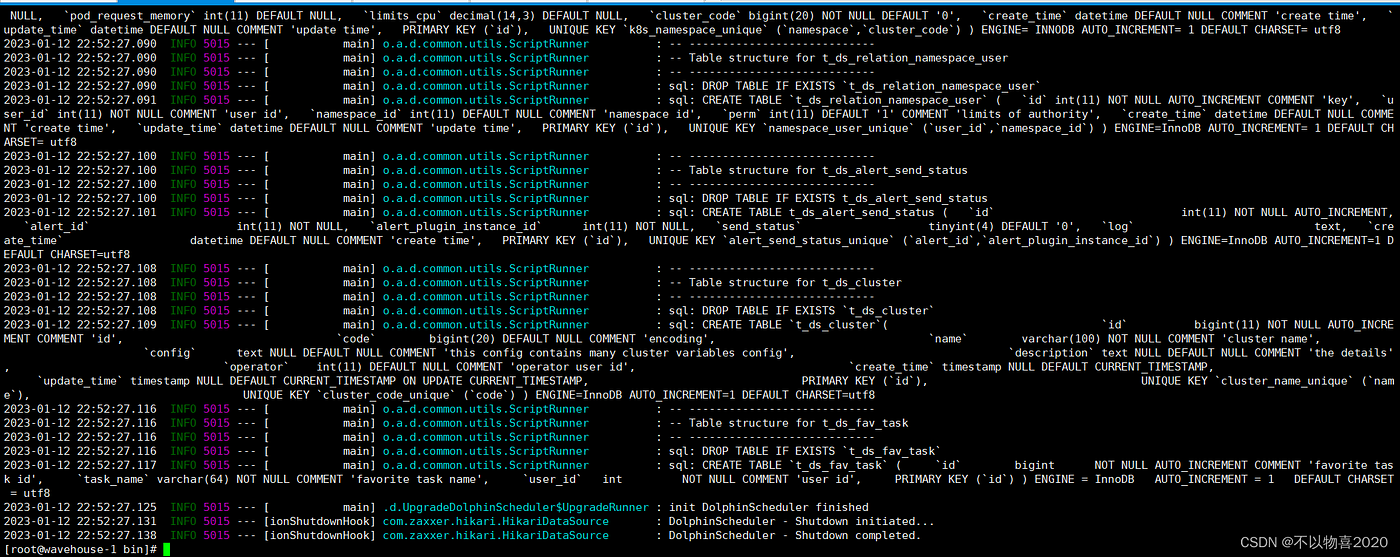1400x557 pixels.
Task: Click the 'Table structure for t_ds_cluster' comment
Action: coord(795,282)
